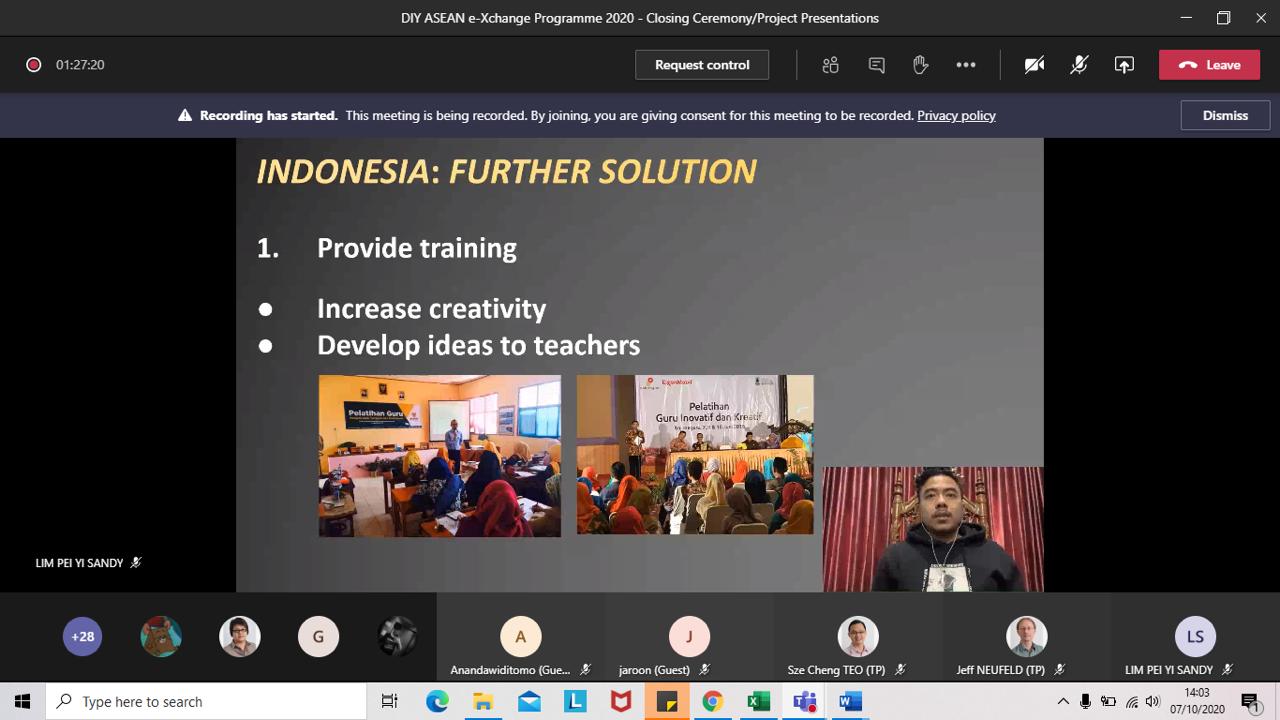Toggle the camera on
The image size is (1280, 720).
click(1034, 65)
